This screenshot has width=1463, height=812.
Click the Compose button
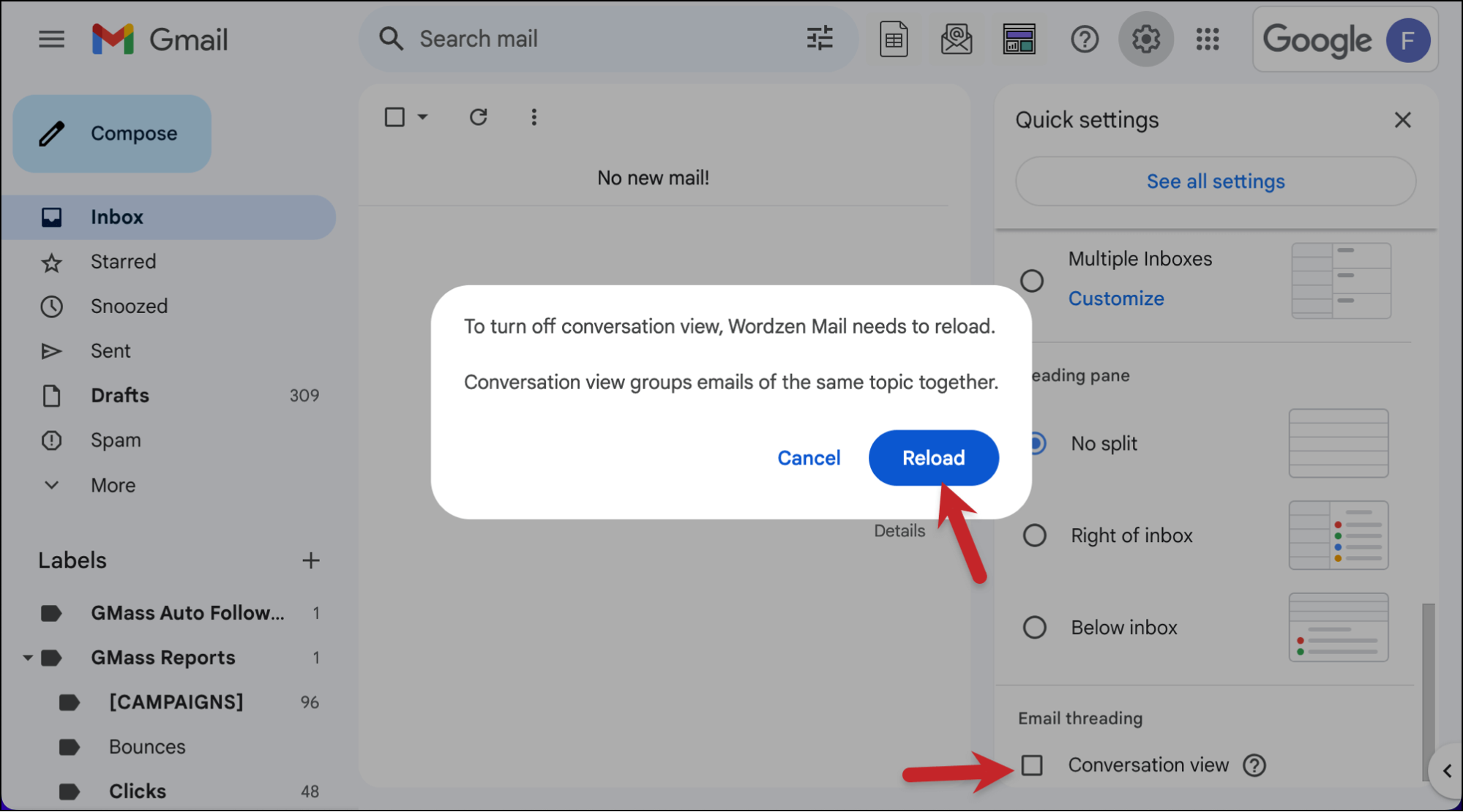coord(112,134)
